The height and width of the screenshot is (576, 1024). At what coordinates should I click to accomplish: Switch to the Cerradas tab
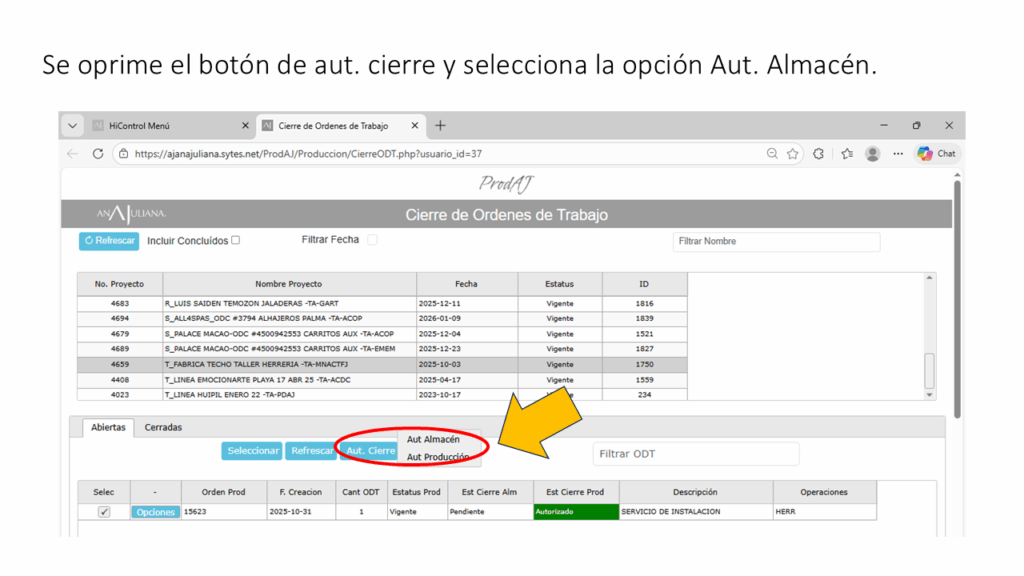[x=163, y=427]
